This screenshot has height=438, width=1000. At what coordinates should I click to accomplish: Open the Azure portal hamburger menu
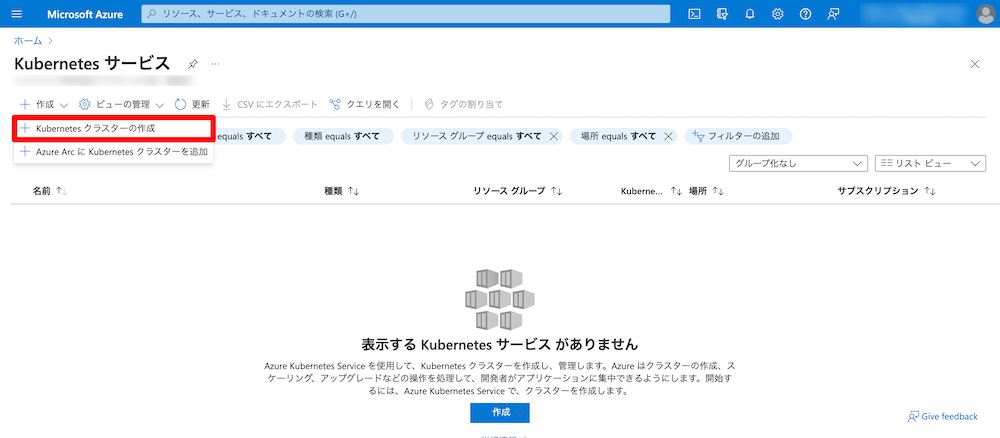coord(17,14)
